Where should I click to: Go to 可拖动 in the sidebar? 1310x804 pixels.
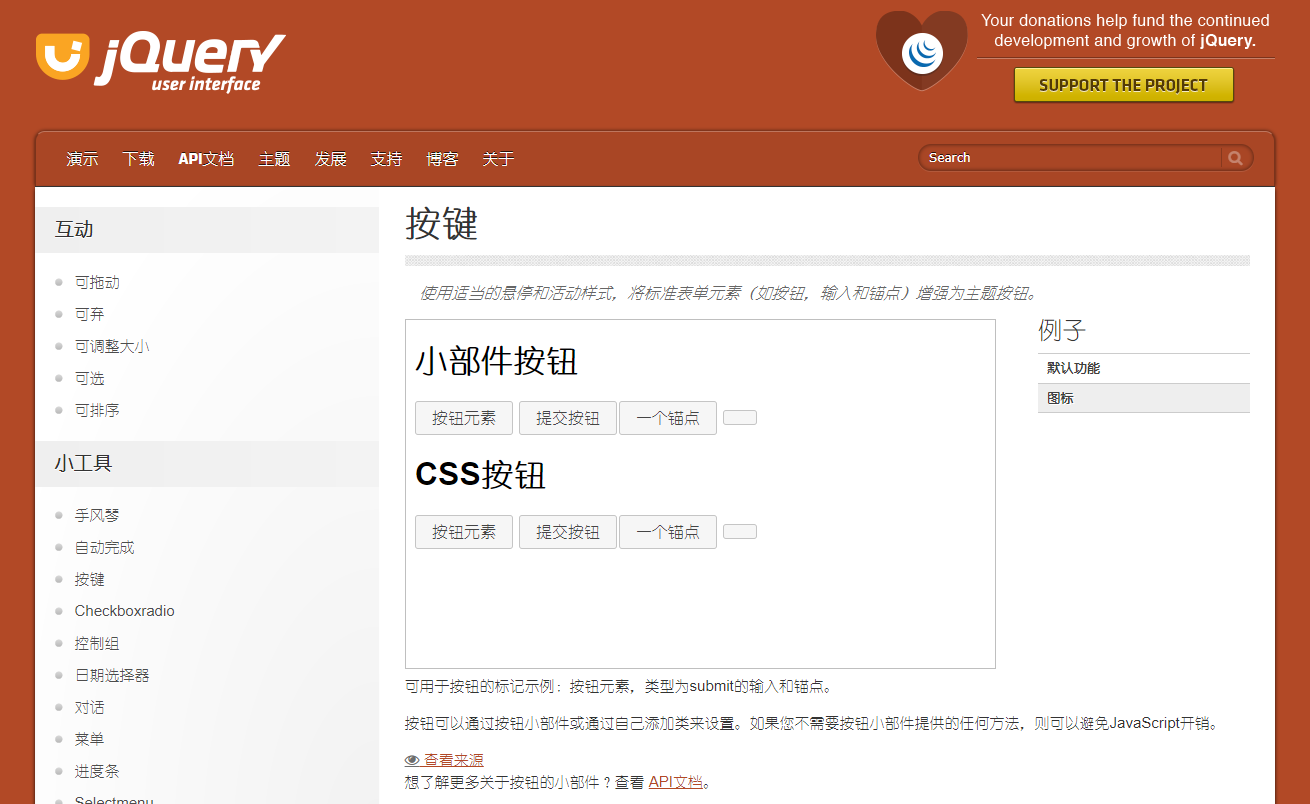[97, 283]
